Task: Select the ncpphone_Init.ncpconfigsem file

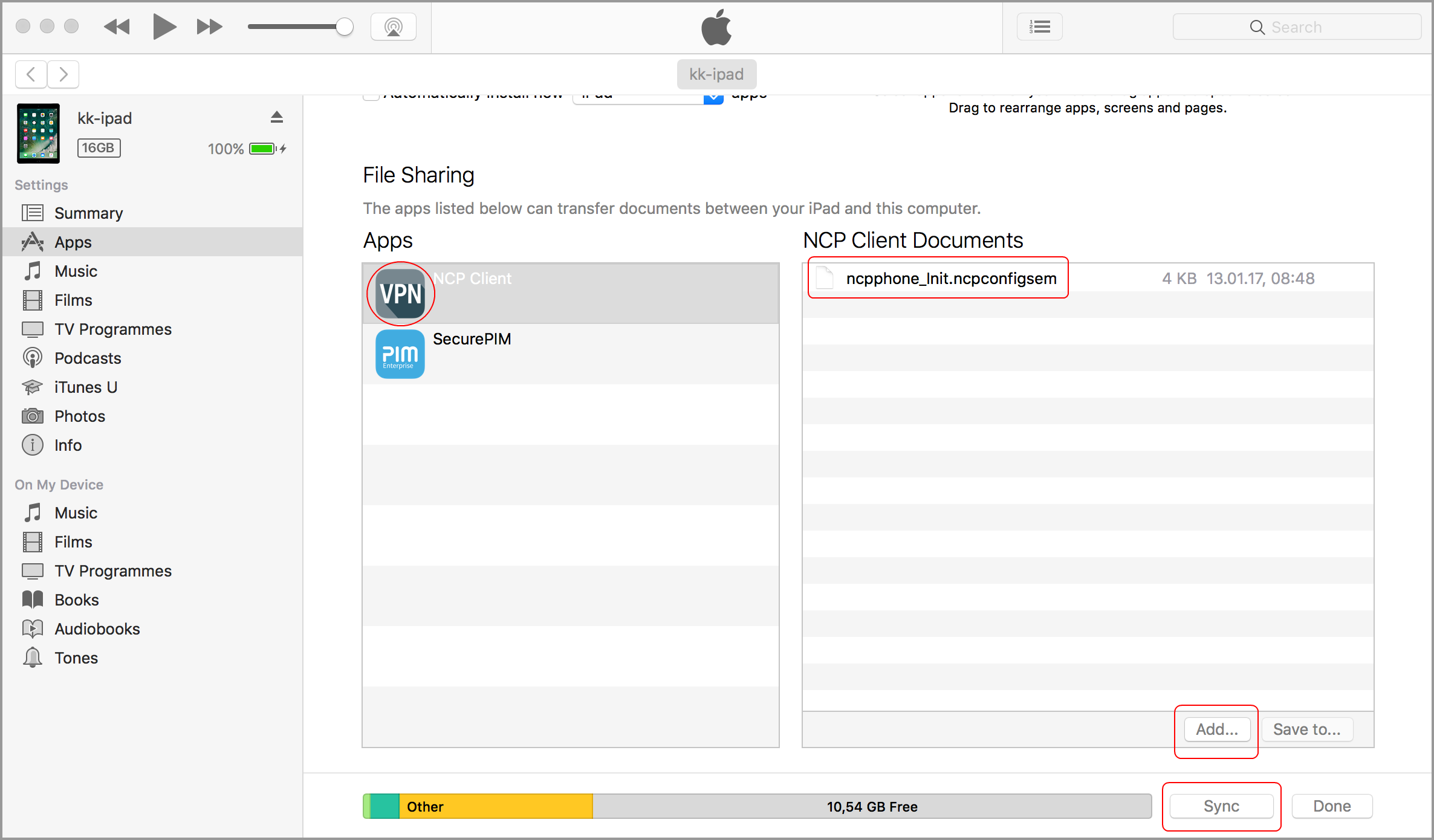Action: tap(951, 278)
